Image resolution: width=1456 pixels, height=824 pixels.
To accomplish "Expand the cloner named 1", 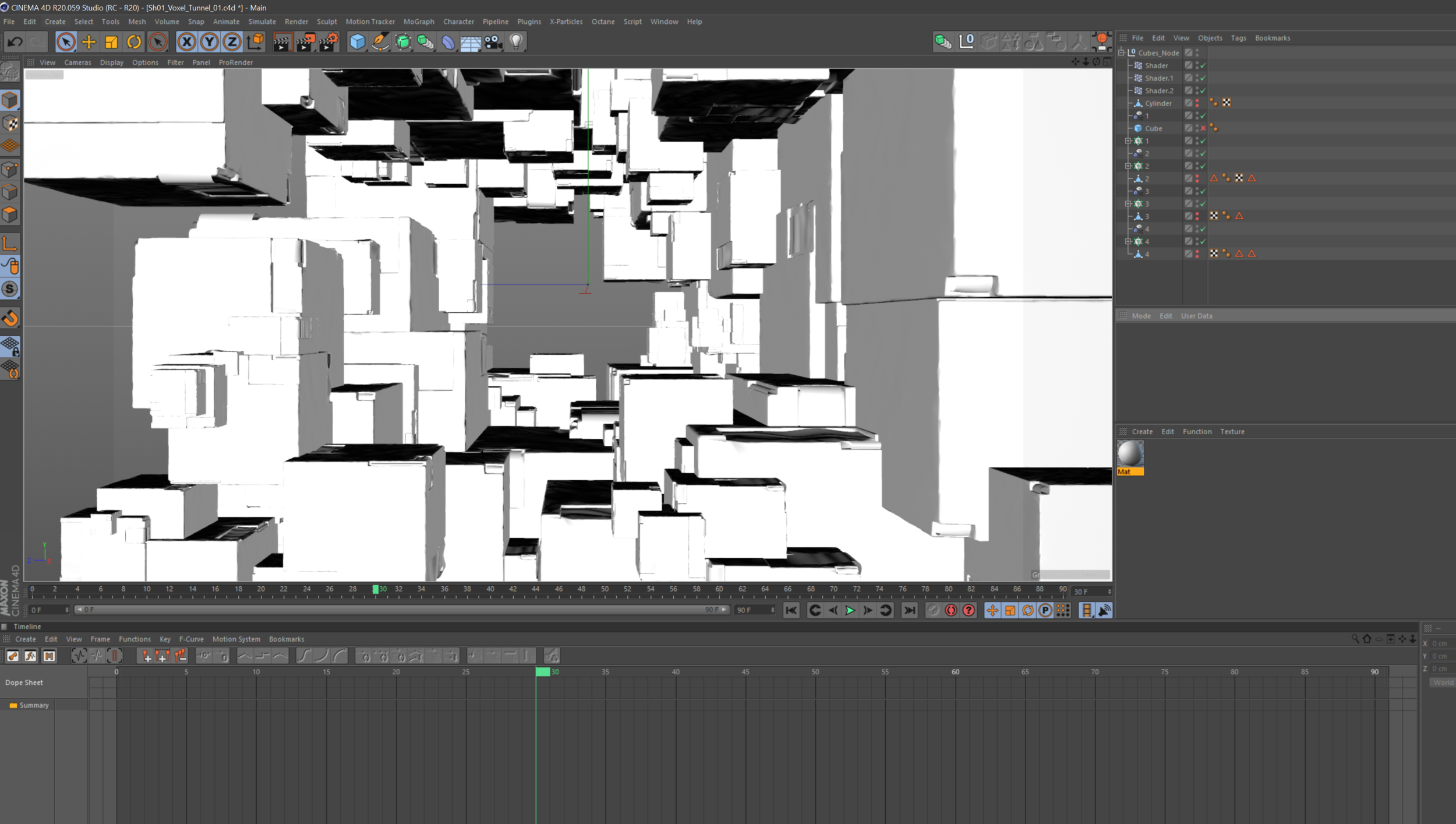I will click(x=1128, y=141).
